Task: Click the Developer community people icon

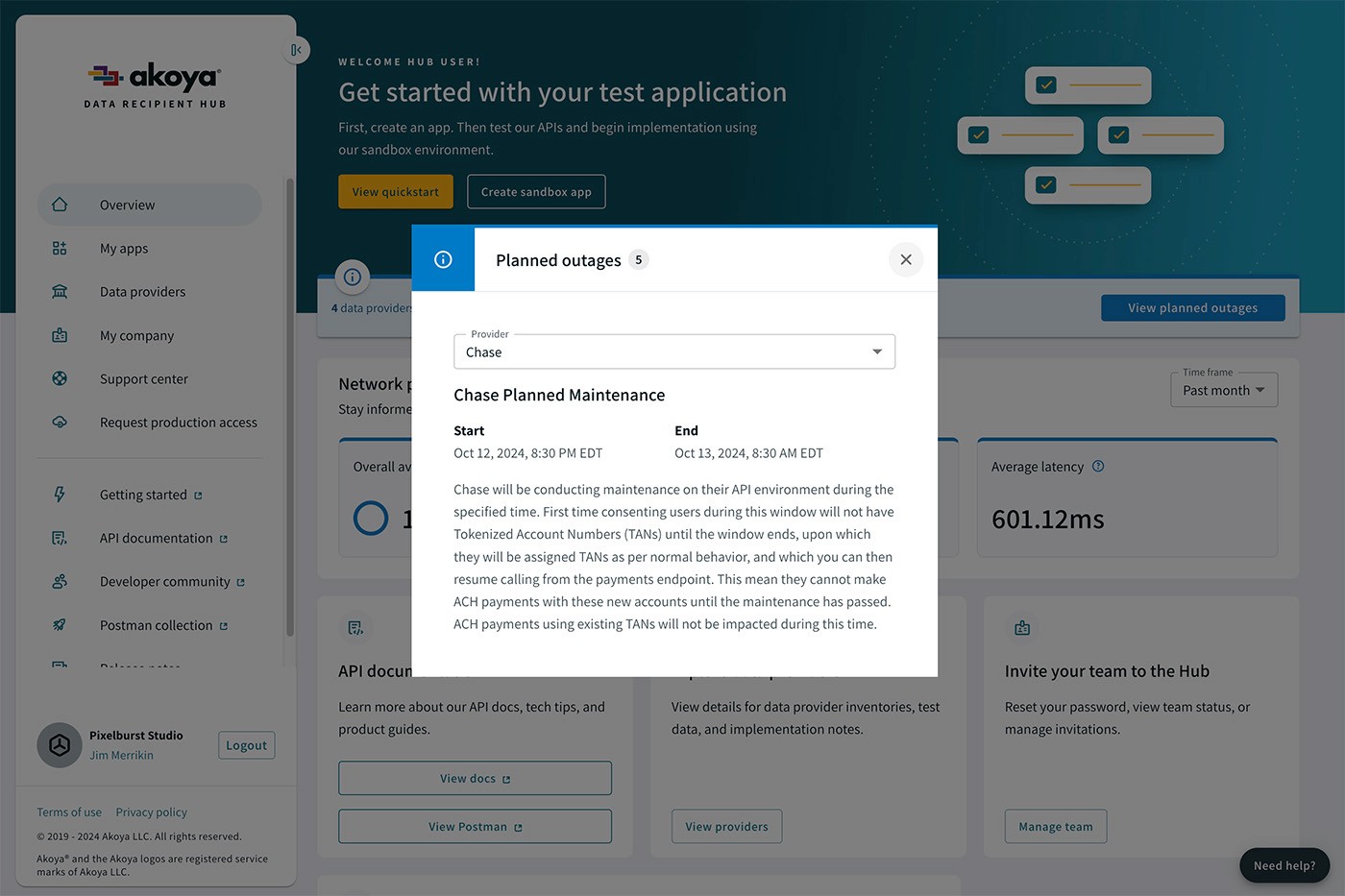Action: coord(60,581)
